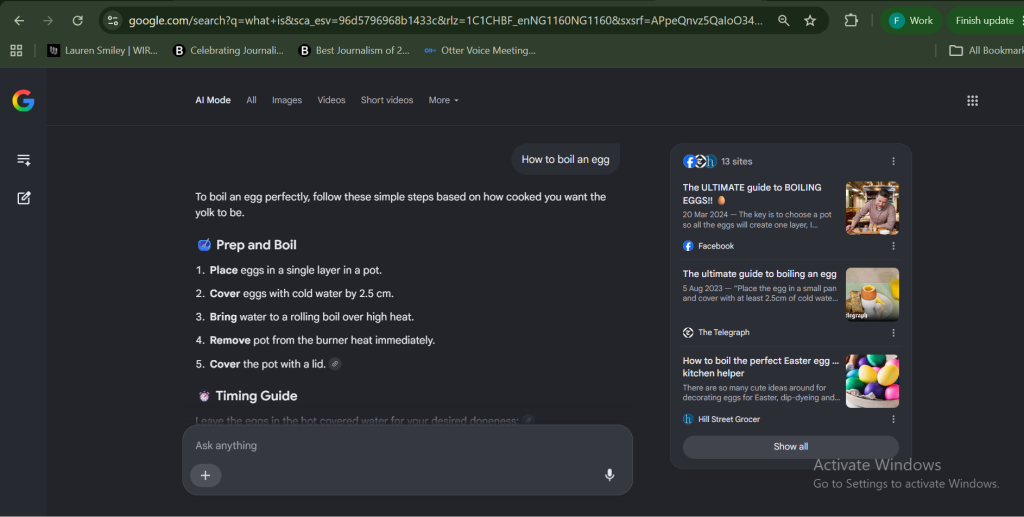This screenshot has width=1024, height=517.
Task: Click the plus attachment button
Action: tap(206, 475)
